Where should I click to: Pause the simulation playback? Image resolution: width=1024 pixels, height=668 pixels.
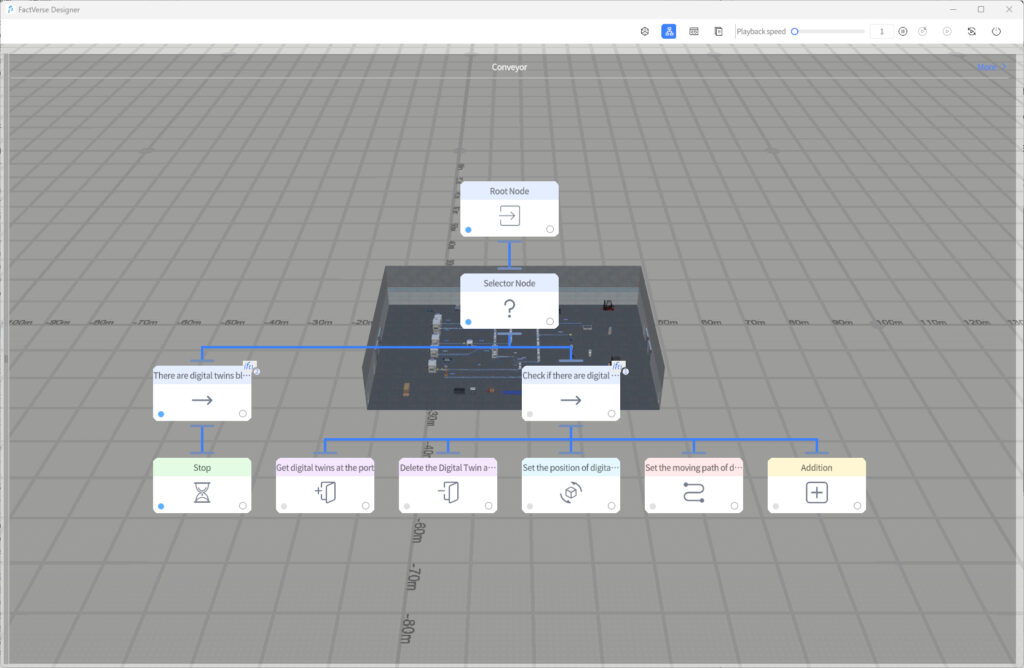903,31
